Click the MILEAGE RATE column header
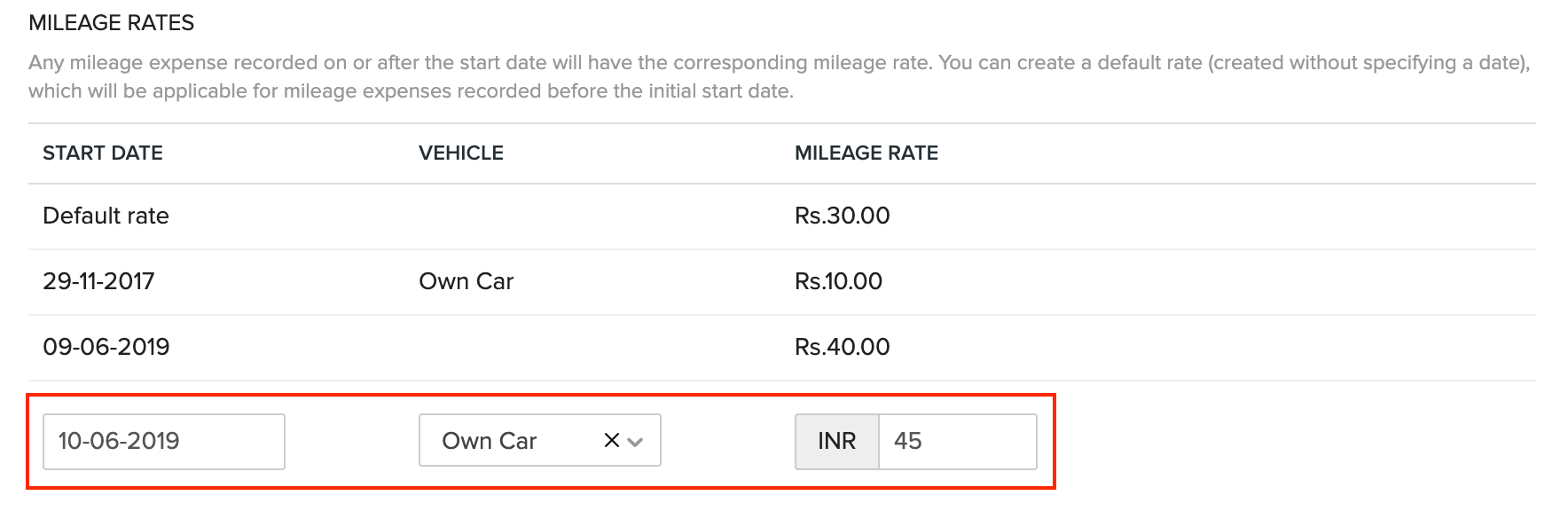This screenshot has width=1568, height=511. (x=866, y=153)
